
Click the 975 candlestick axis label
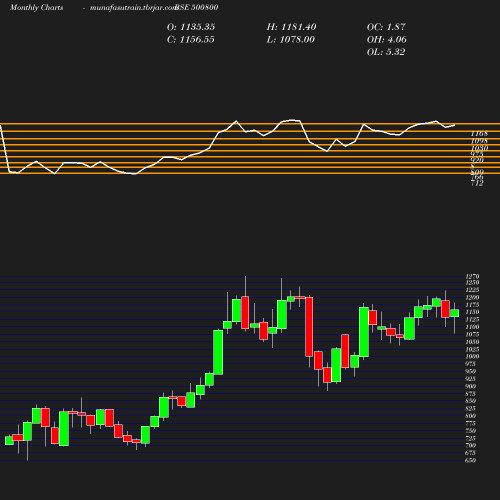pos(471,364)
